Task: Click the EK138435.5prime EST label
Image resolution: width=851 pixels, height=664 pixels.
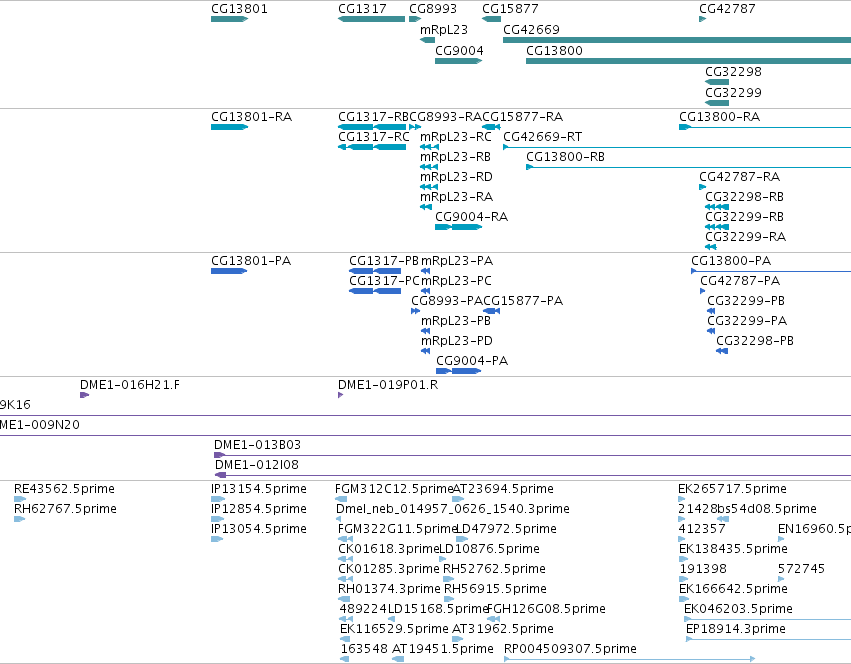Action: tap(733, 549)
